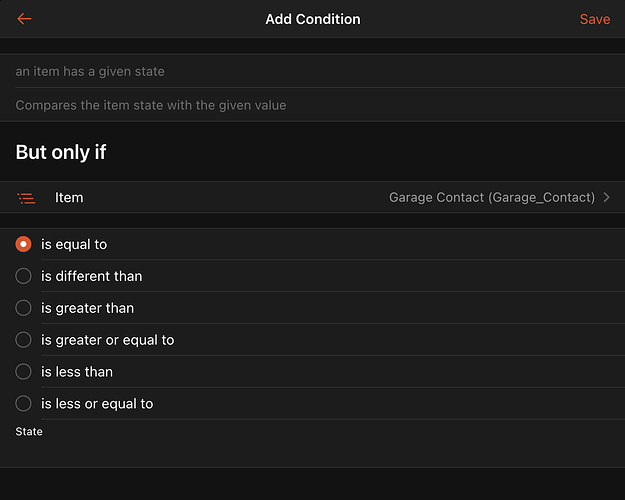Click the 'Add Condition' page title
625x500 pixels.
312,19
